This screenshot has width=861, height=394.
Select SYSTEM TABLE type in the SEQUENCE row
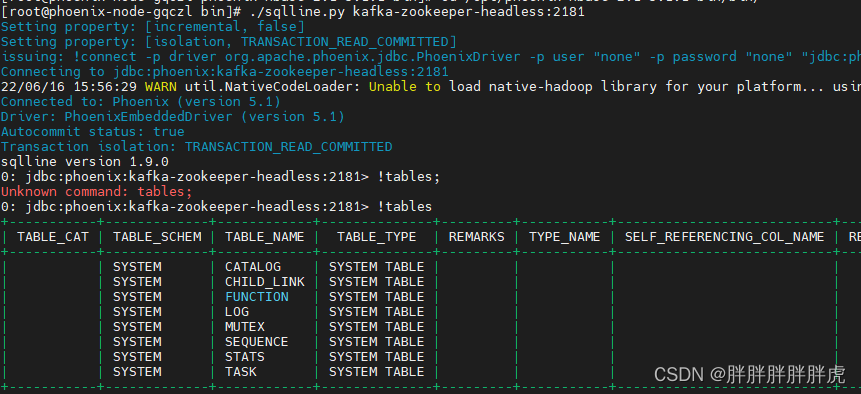(x=377, y=342)
